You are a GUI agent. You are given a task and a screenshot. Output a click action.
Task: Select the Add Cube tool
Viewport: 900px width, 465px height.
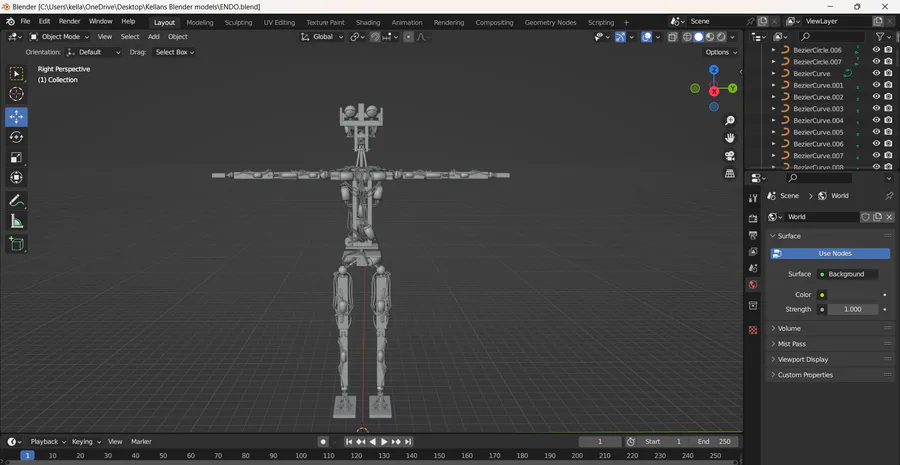click(x=16, y=244)
